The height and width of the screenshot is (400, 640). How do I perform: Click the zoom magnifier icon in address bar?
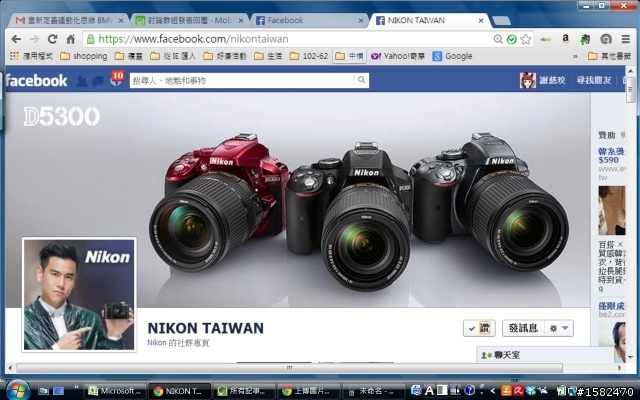click(498, 39)
